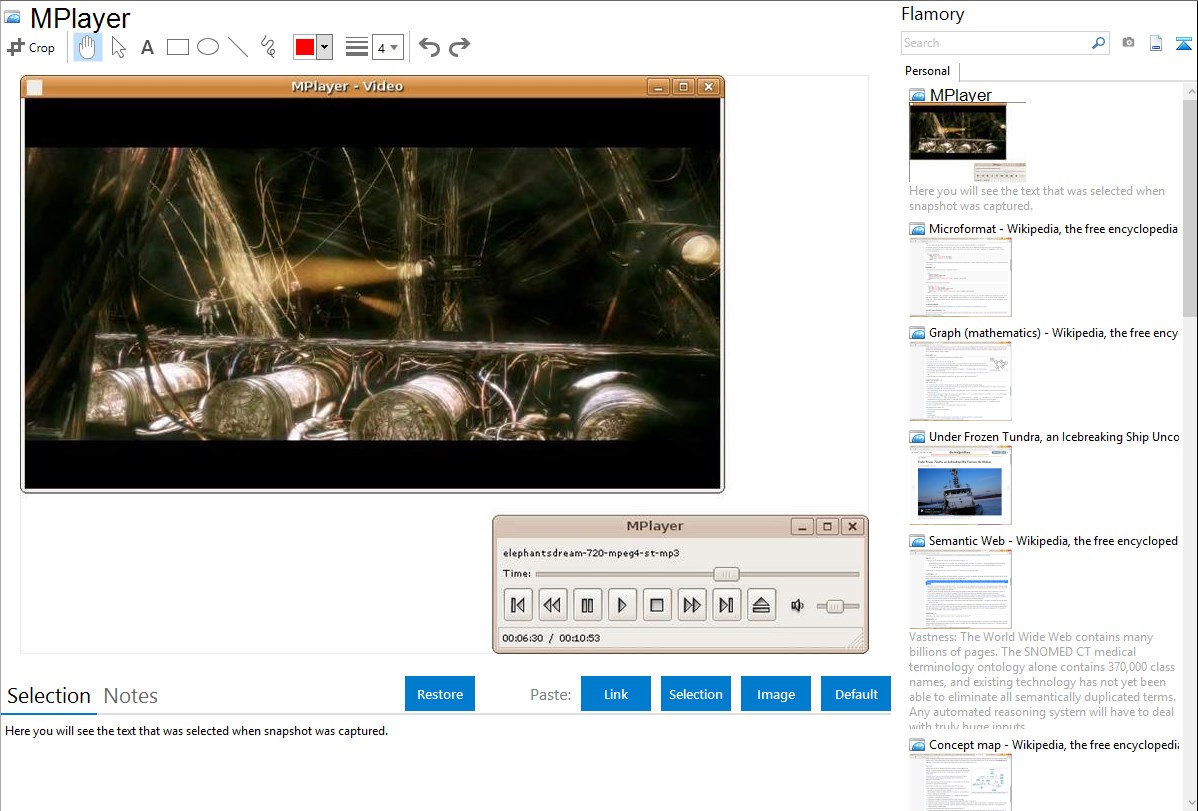This screenshot has height=811, width=1198.
Task: Pick the rectangle shape tool
Action: [x=178, y=47]
